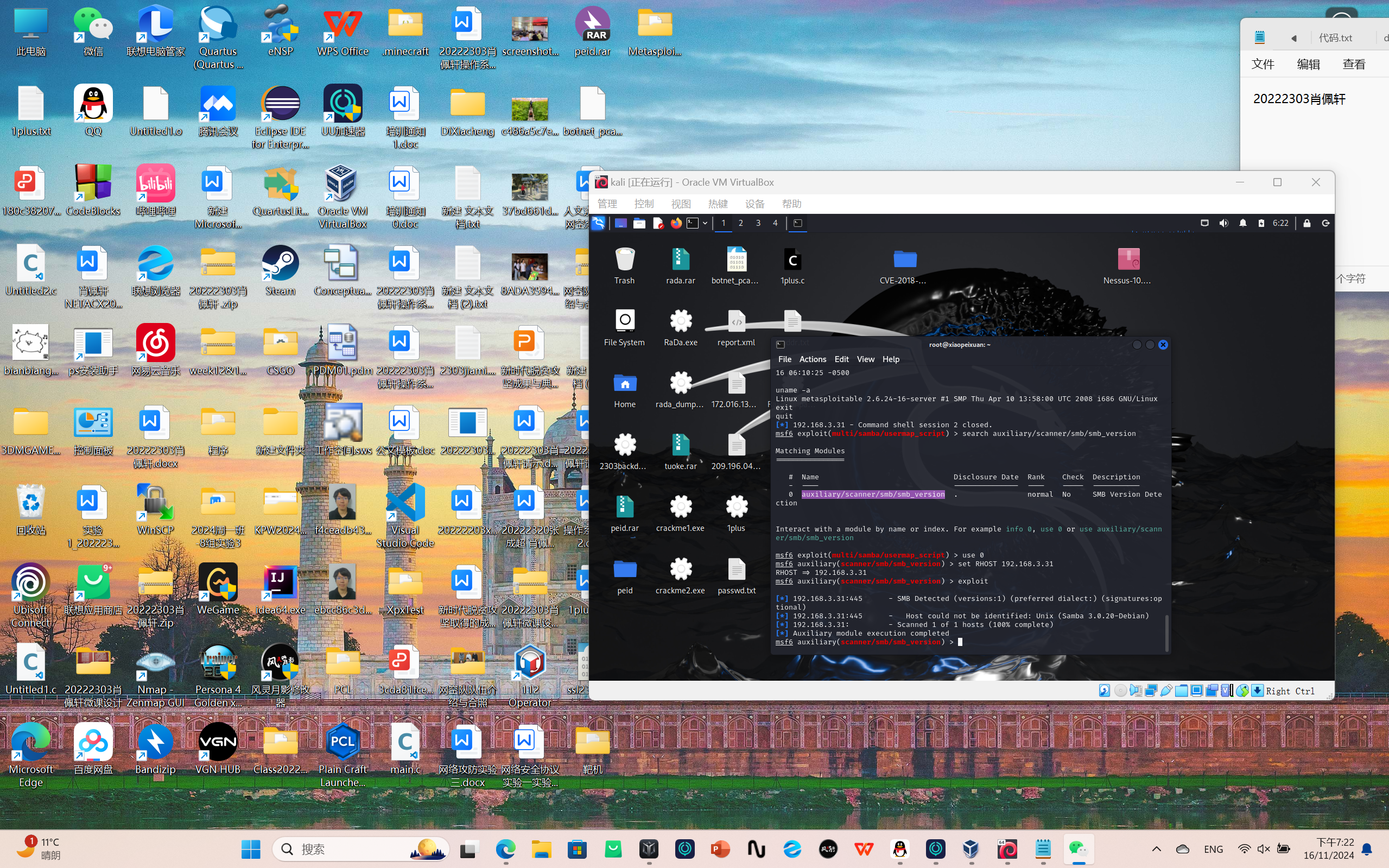Open Kali panel notifications bell
The height and width of the screenshot is (868, 1389).
[x=1242, y=223]
